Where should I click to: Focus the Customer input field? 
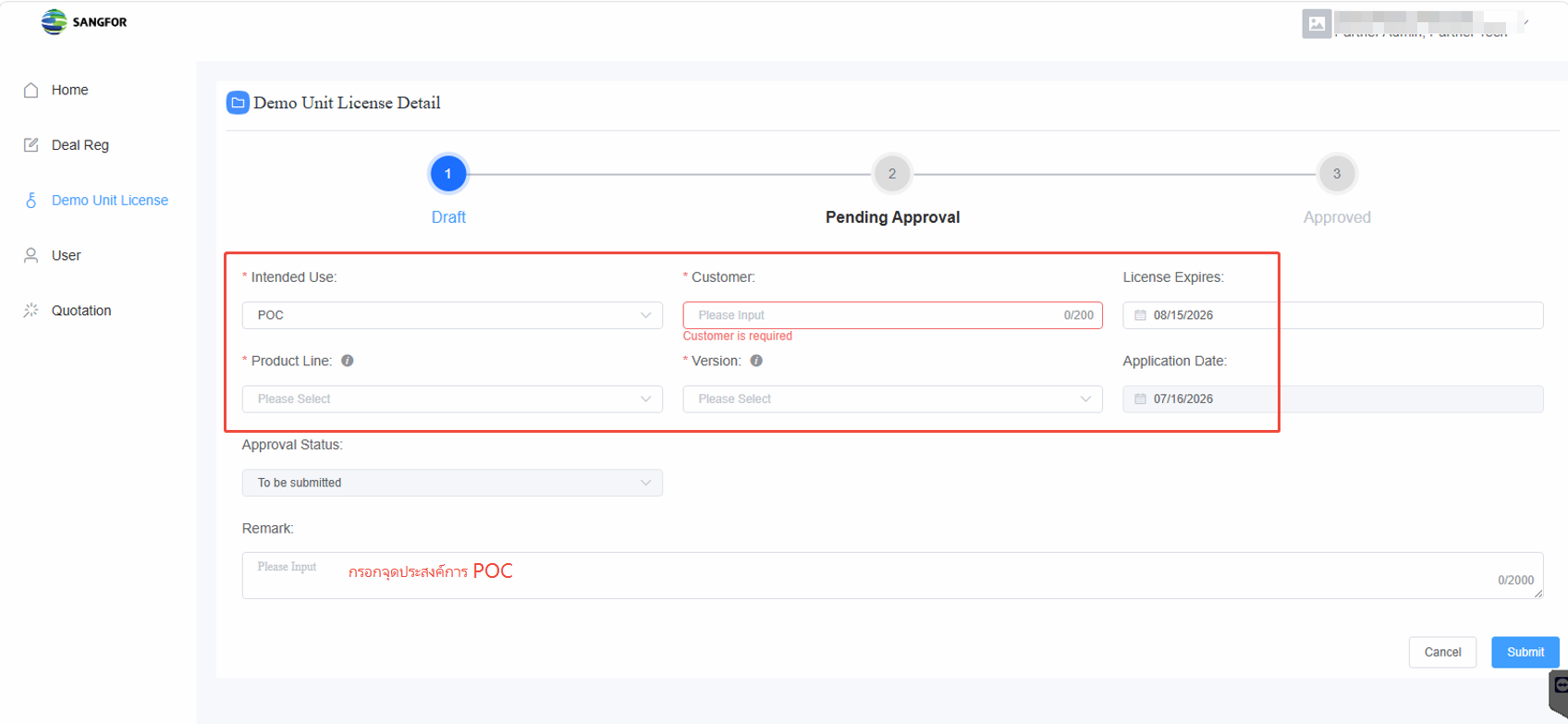click(x=892, y=315)
